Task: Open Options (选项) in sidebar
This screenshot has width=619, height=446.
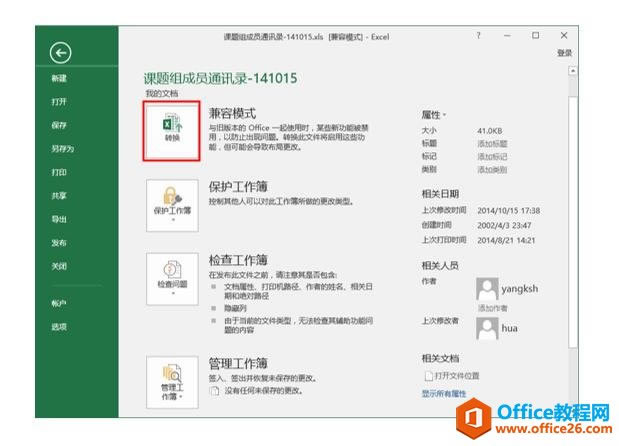Action: click(x=59, y=327)
